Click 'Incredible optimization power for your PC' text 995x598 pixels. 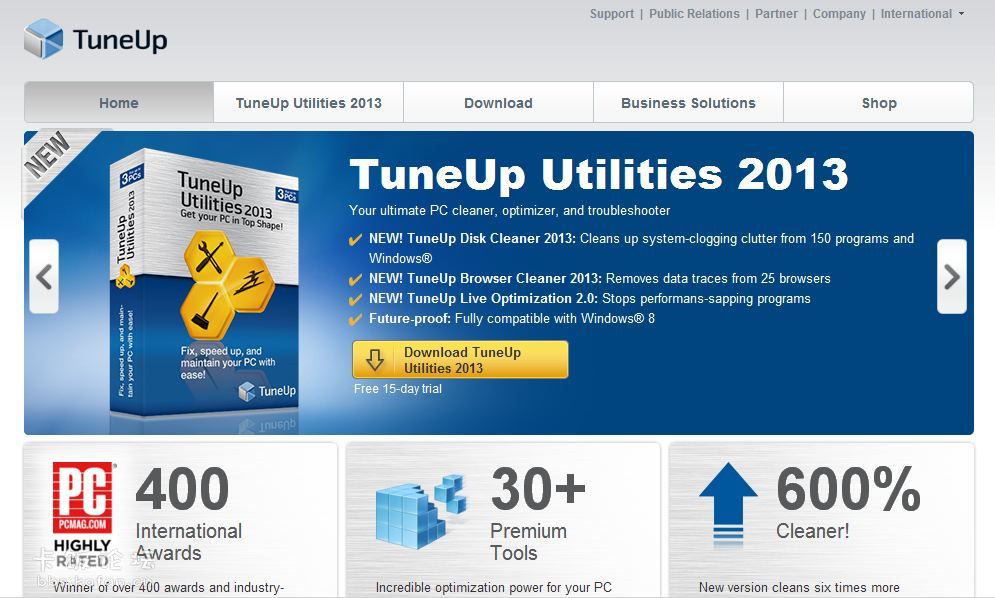pyautogui.click(x=494, y=588)
